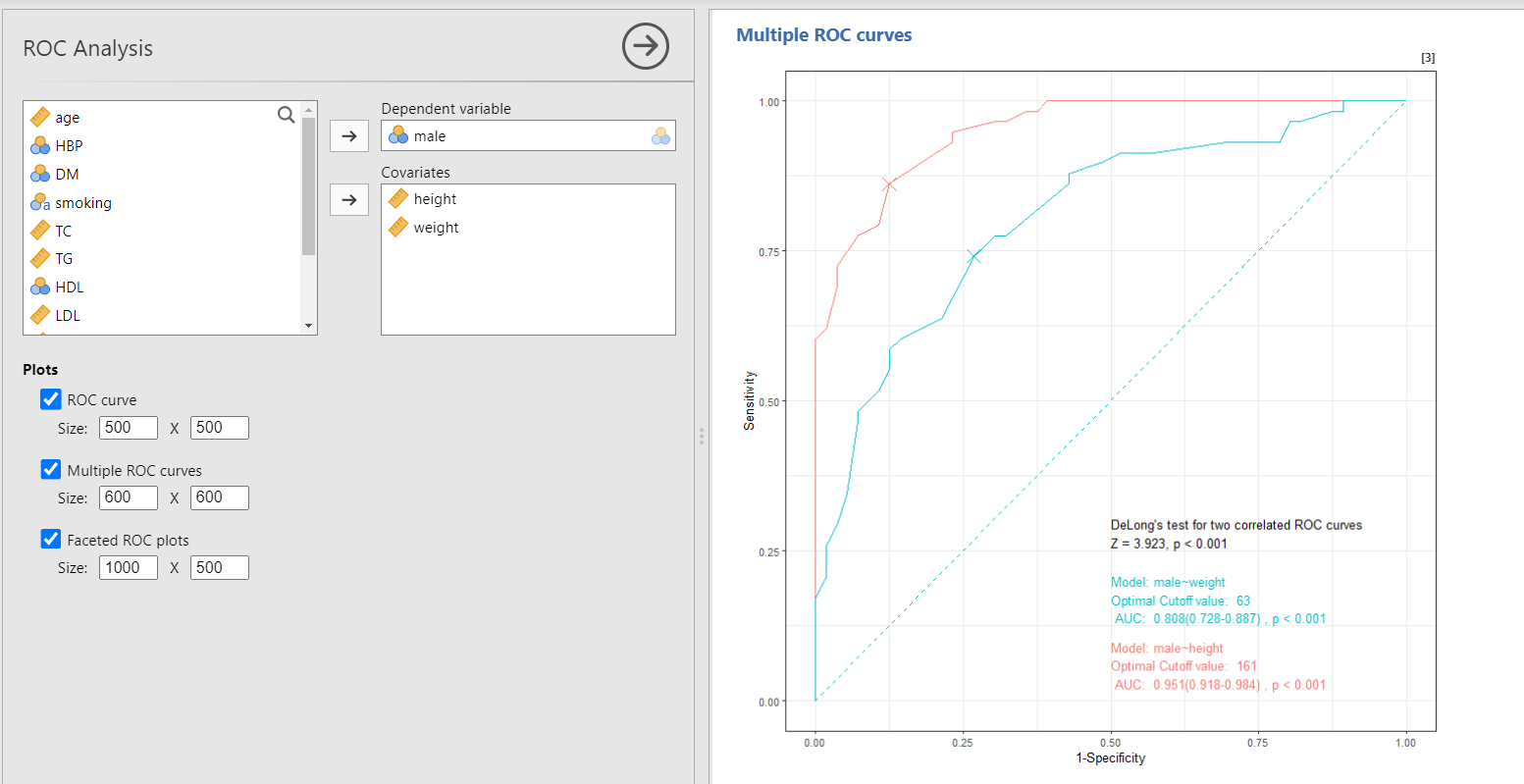Uncheck the Multiple ROC curves checkbox
Image resolution: width=1524 pixels, height=784 pixels.
(x=51, y=469)
